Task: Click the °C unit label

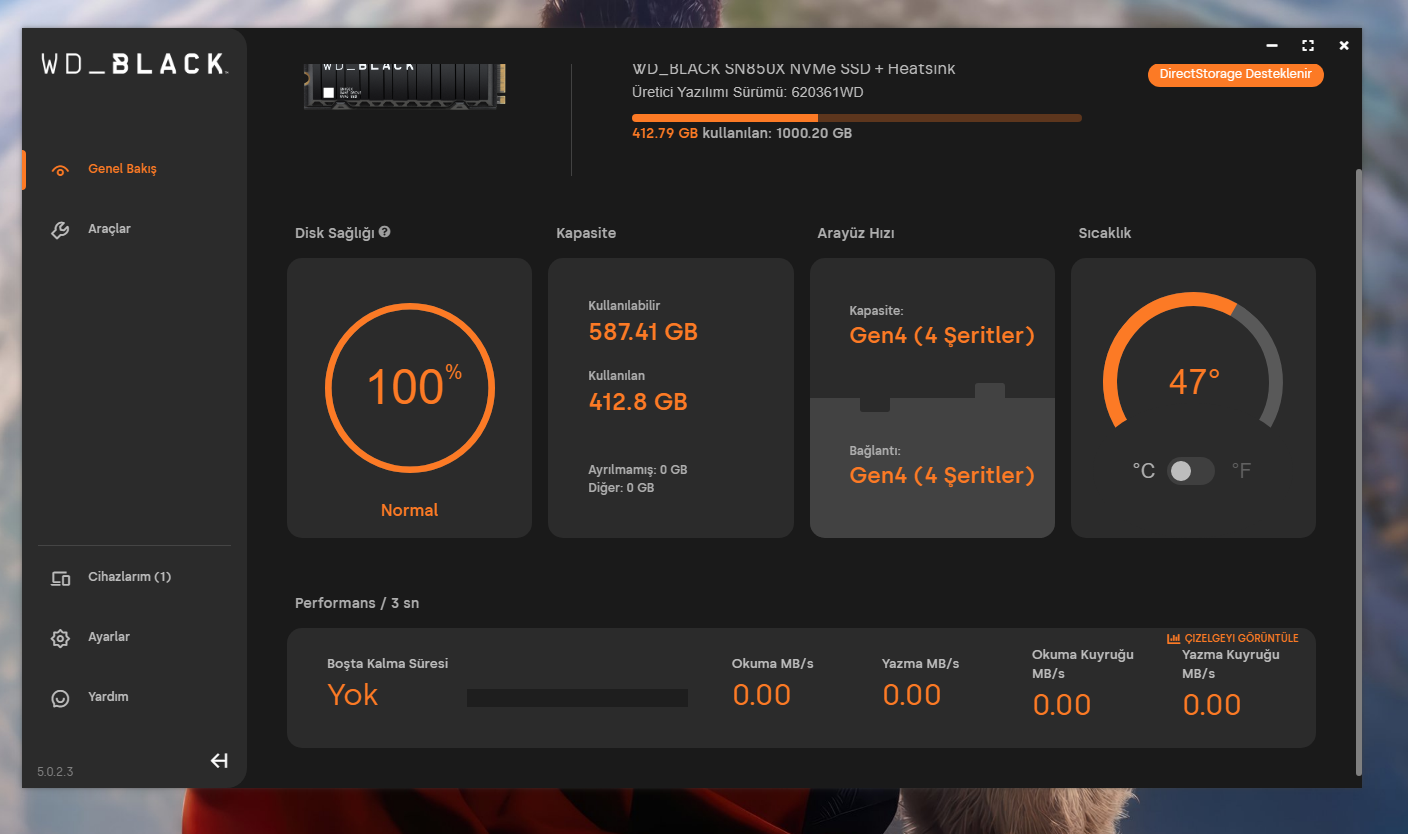Action: (1143, 471)
